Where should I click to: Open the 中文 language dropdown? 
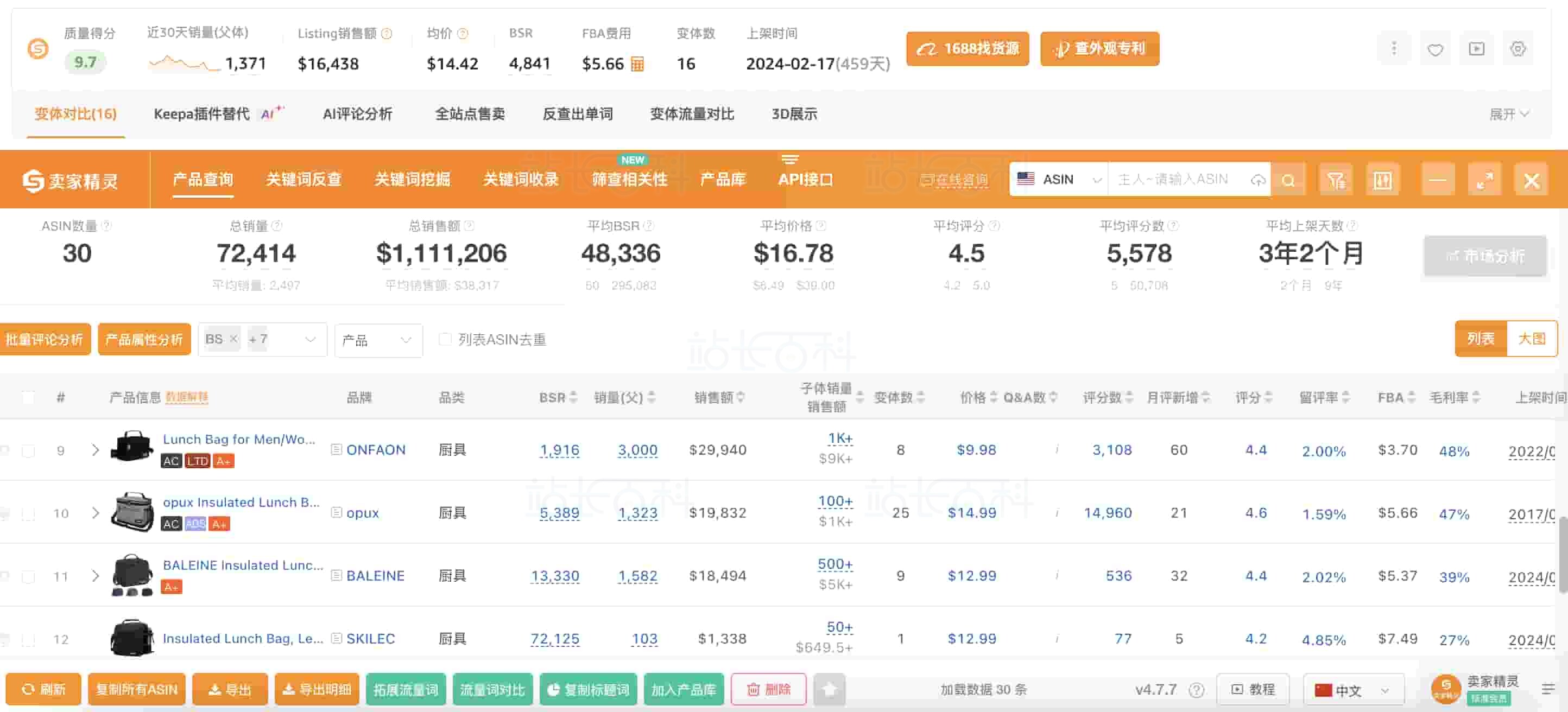[x=1353, y=690]
